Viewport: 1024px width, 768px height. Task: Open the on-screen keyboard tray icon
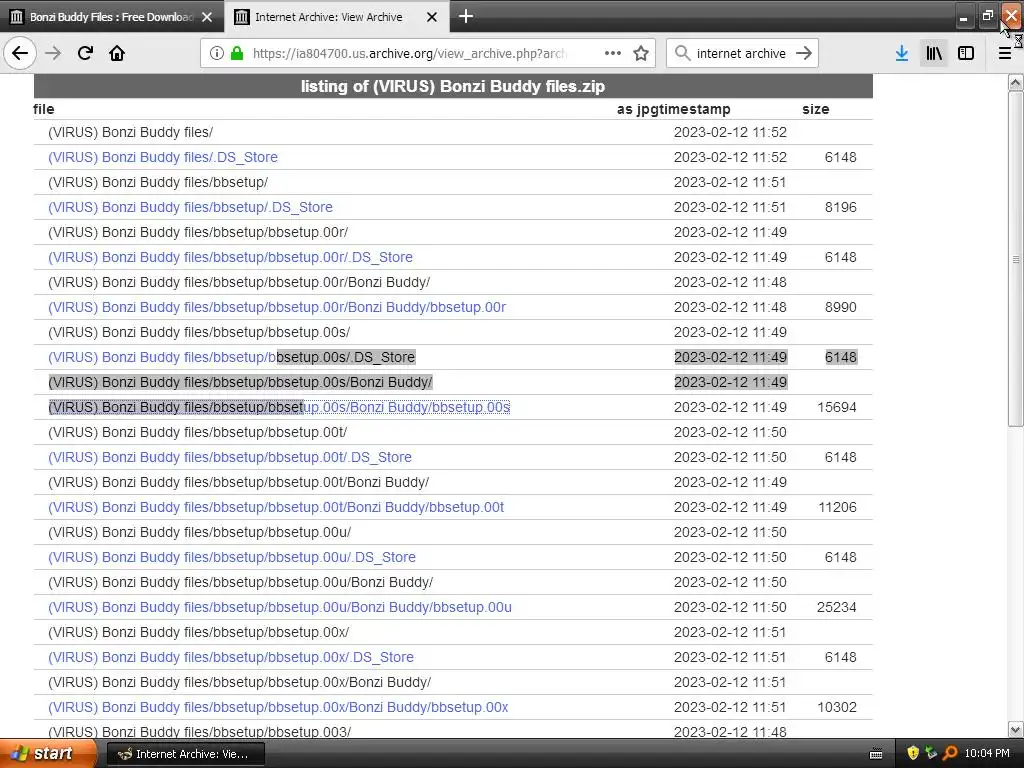[x=876, y=754]
